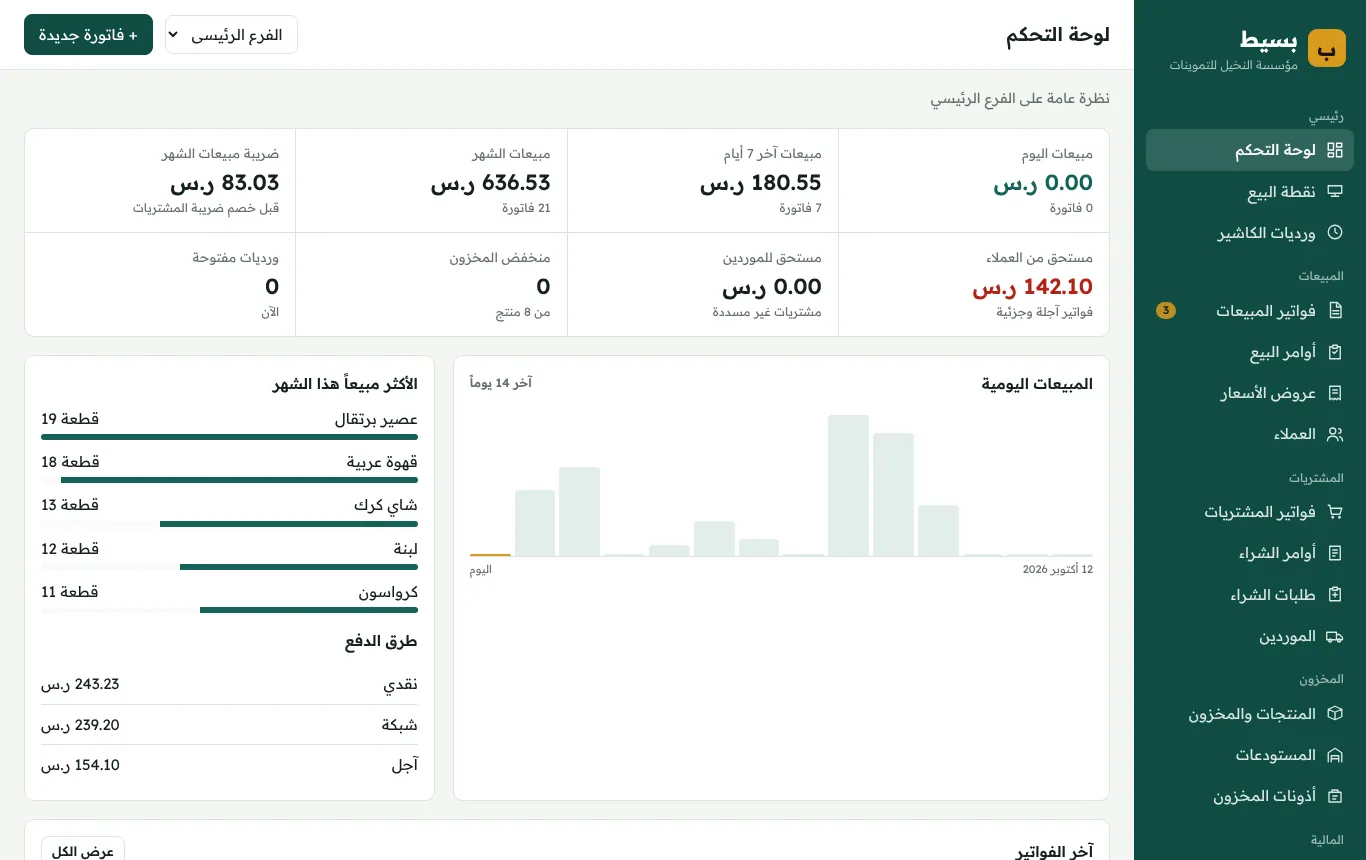Click the red 142.10 ر.س customer receivables value
1366x860 pixels.
tap(1033, 288)
